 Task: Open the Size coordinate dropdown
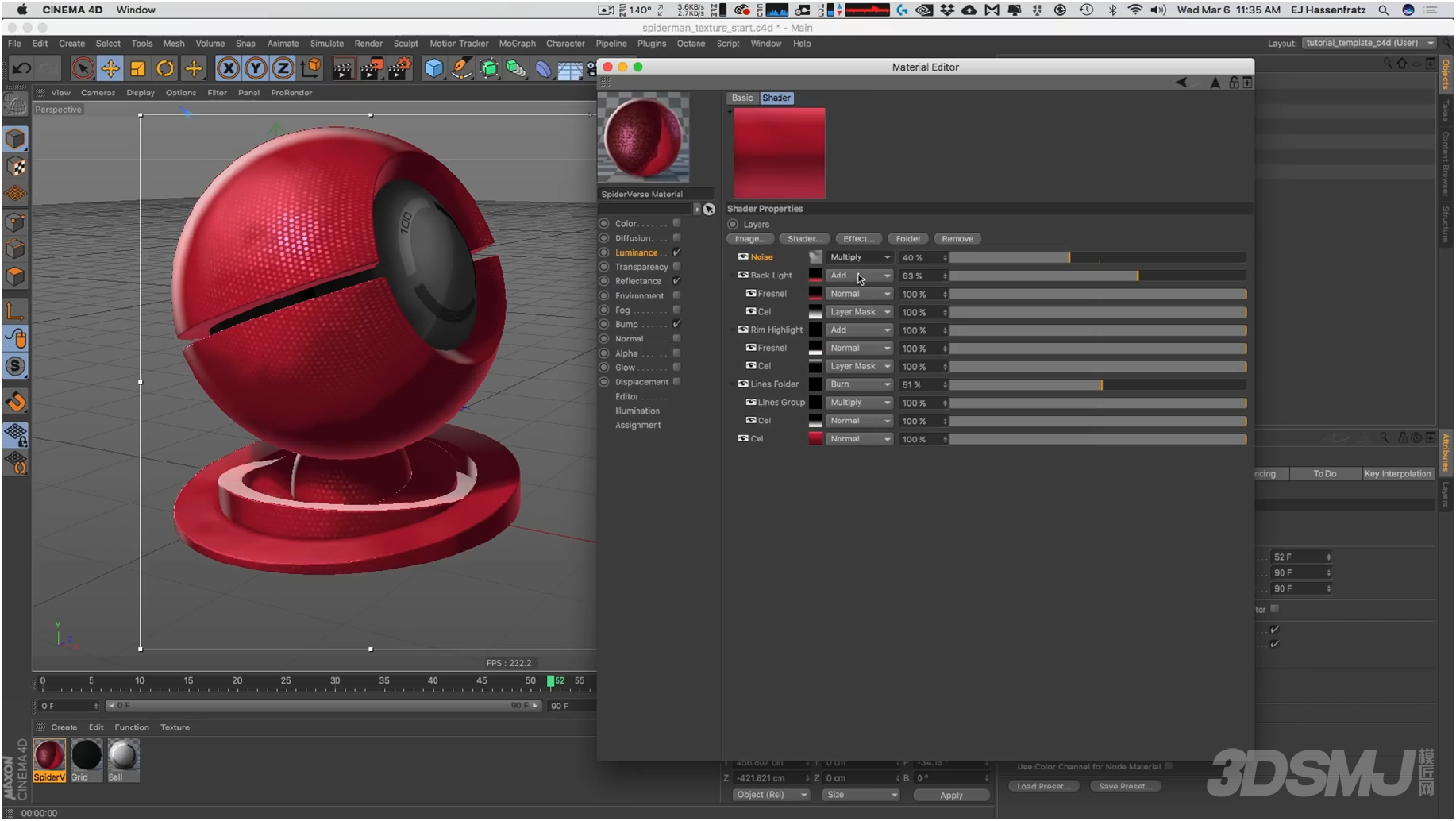(x=861, y=795)
